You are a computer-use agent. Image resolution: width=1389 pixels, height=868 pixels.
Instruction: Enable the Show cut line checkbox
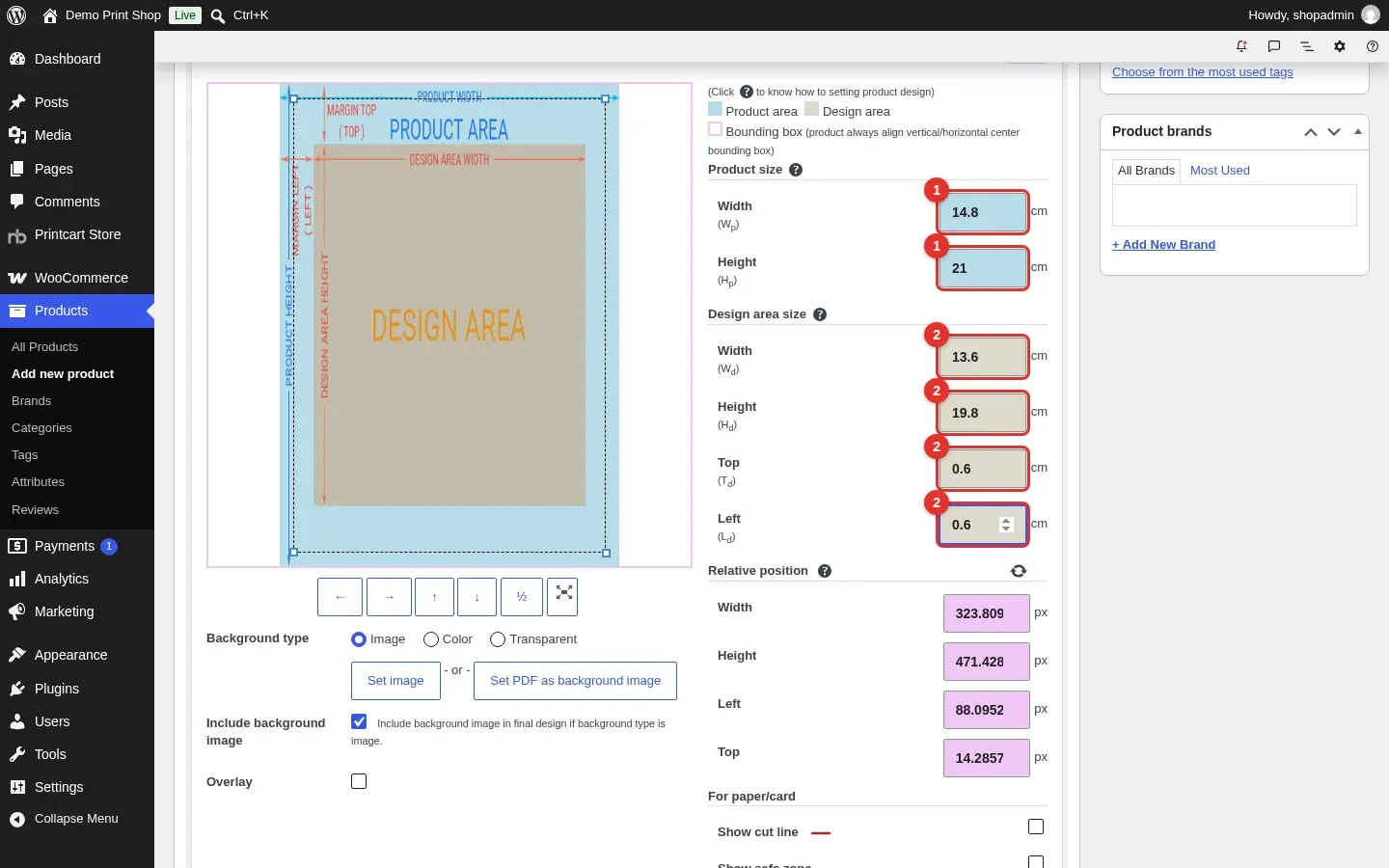[1036, 827]
